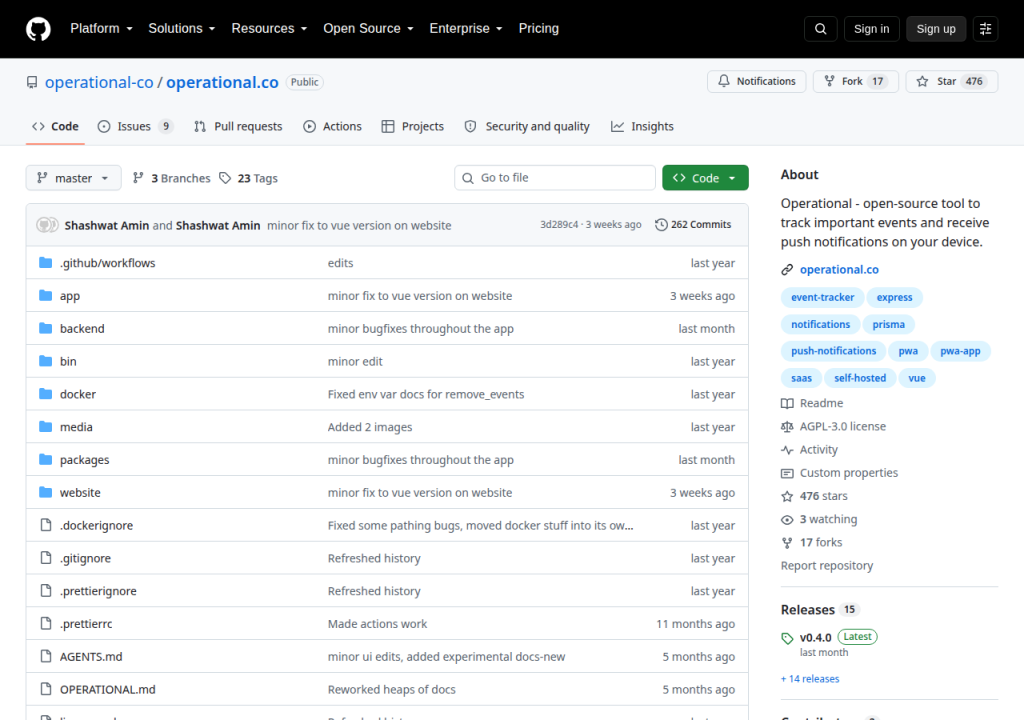1024x720 pixels.
Task: Click commit hash 3d289c4
Action: click(x=559, y=225)
